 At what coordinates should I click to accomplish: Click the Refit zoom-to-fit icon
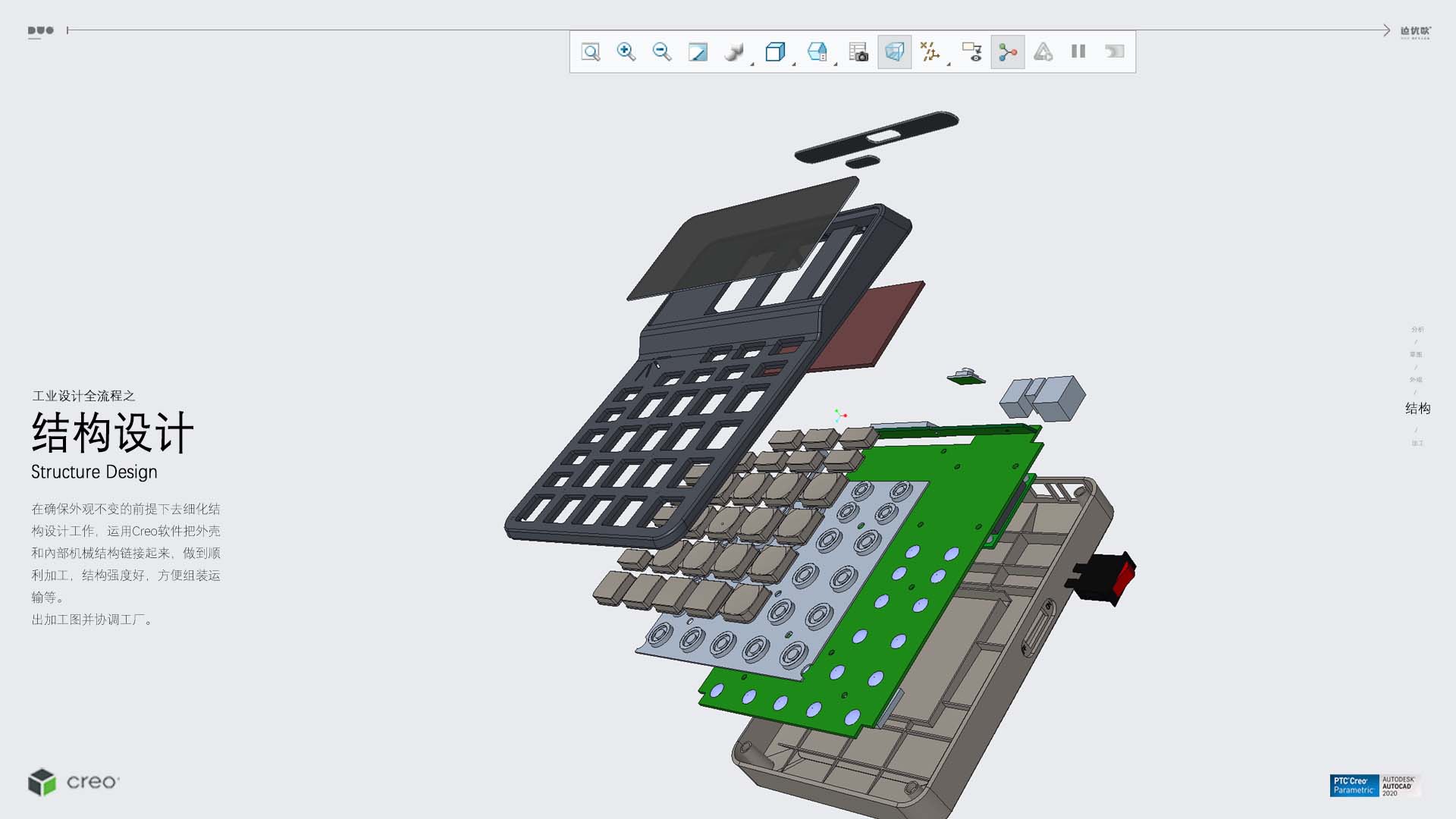[x=590, y=52]
